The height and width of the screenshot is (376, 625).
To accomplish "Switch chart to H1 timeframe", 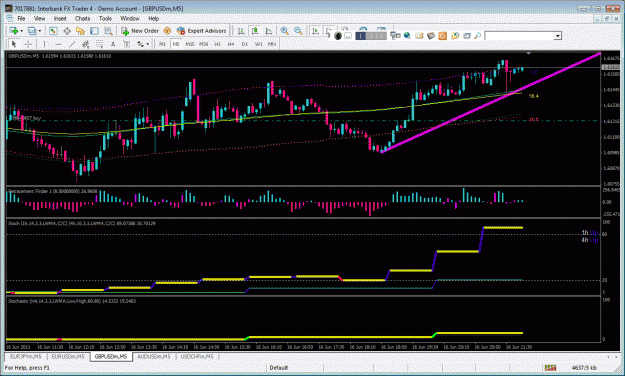I will [217, 44].
